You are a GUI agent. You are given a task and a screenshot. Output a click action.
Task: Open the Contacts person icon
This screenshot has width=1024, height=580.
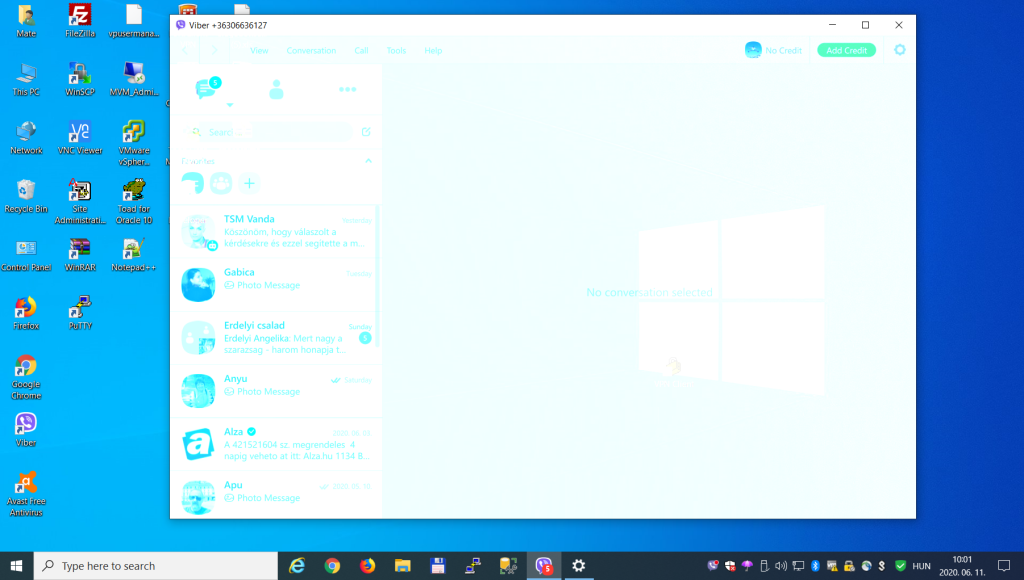click(276, 89)
